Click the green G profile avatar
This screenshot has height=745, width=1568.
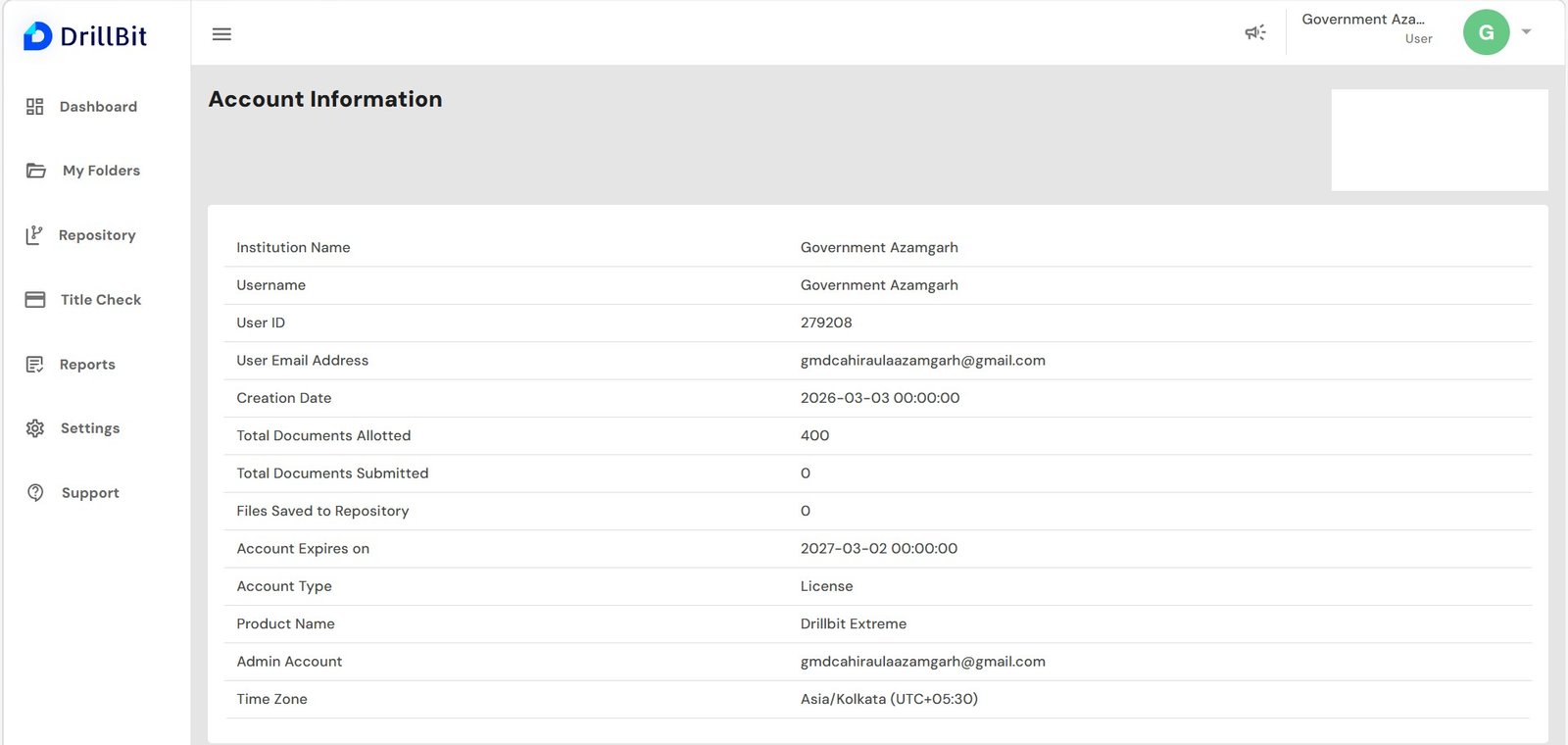[x=1486, y=32]
